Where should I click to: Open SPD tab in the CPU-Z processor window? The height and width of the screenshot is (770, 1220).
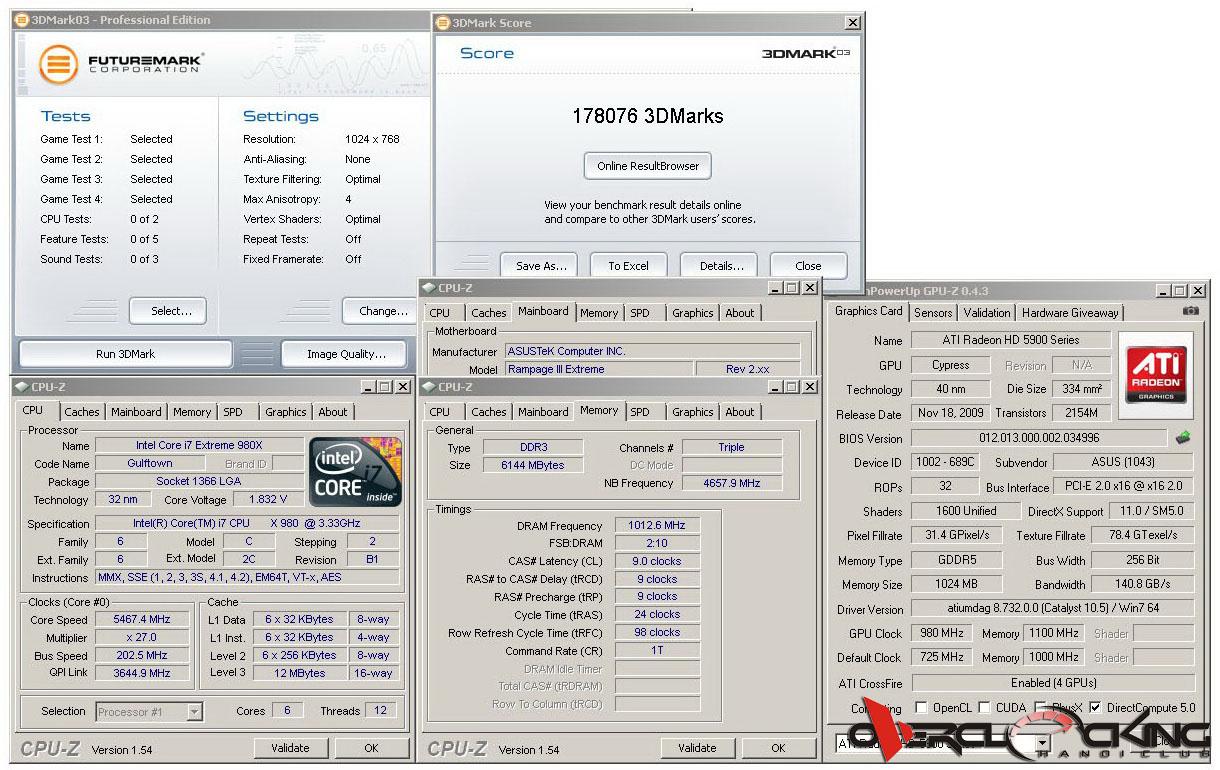(x=233, y=412)
